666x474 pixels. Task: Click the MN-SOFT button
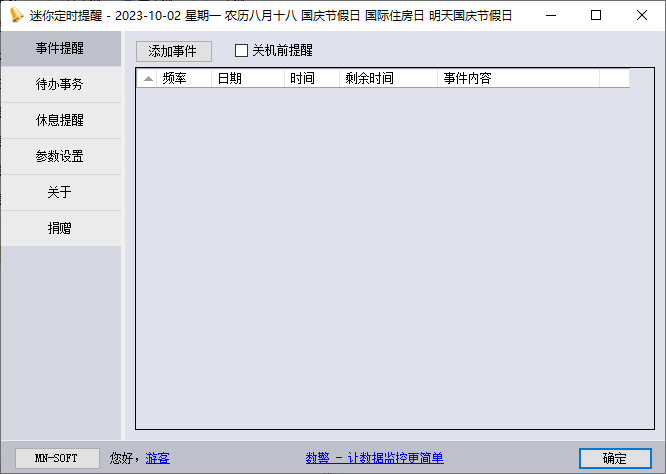[x=58, y=458]
